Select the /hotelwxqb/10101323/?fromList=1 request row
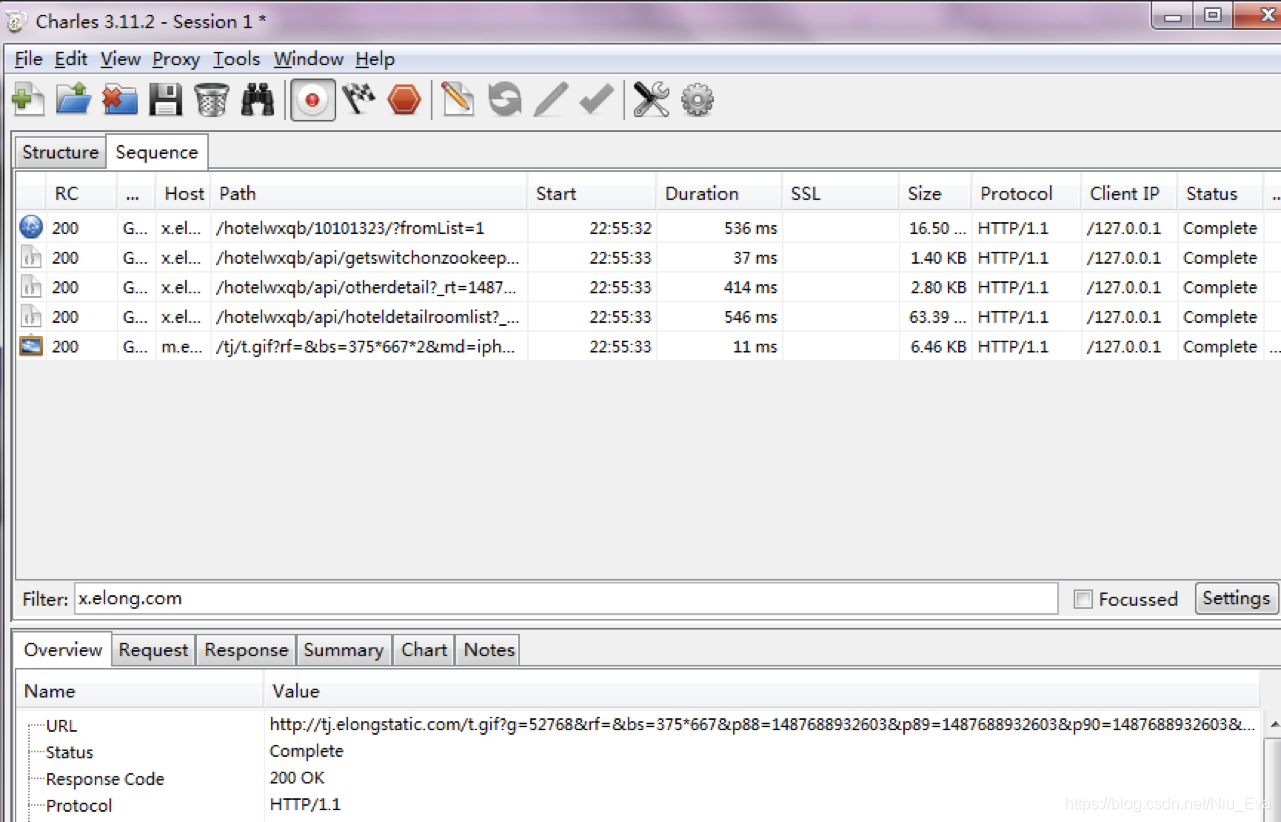1281x822 pixels. [x=648, y=228]
